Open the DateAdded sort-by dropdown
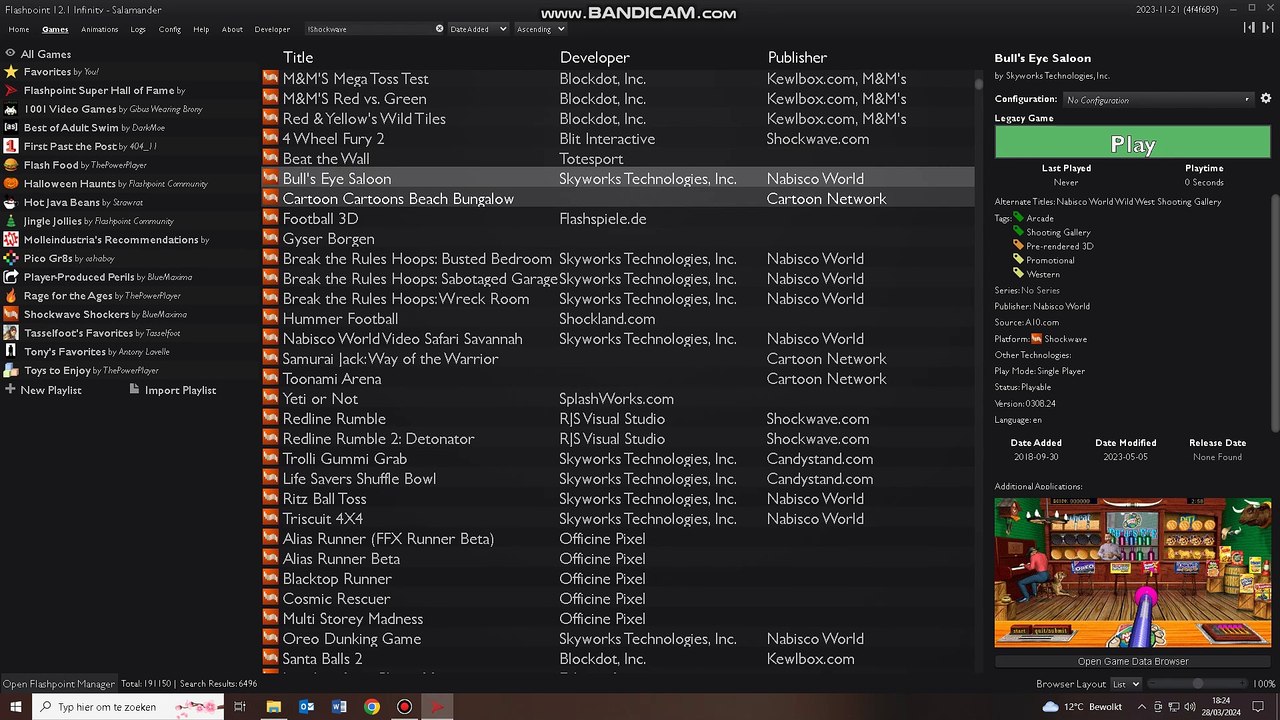The width and height of the screenshot is (1280, 720). click(478, 29)
